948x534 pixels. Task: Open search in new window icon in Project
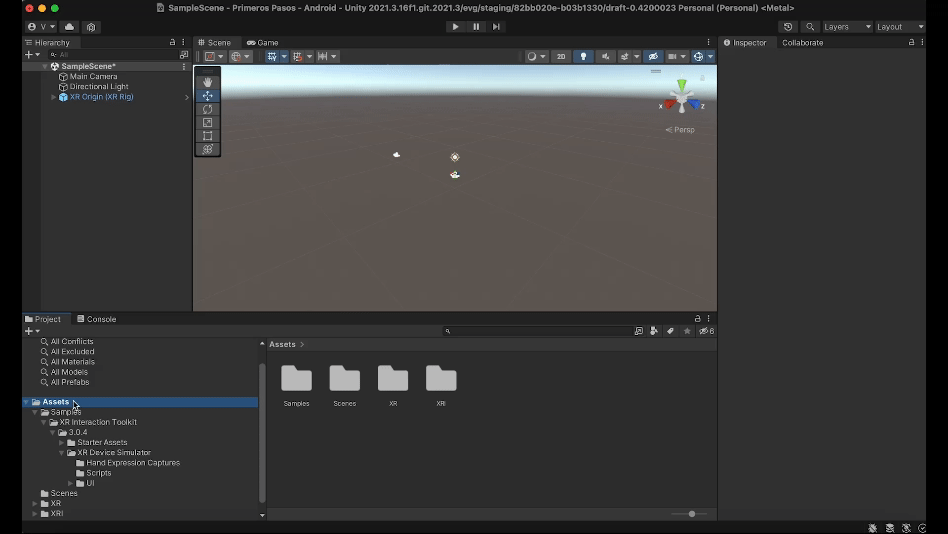tap(638, 331)
